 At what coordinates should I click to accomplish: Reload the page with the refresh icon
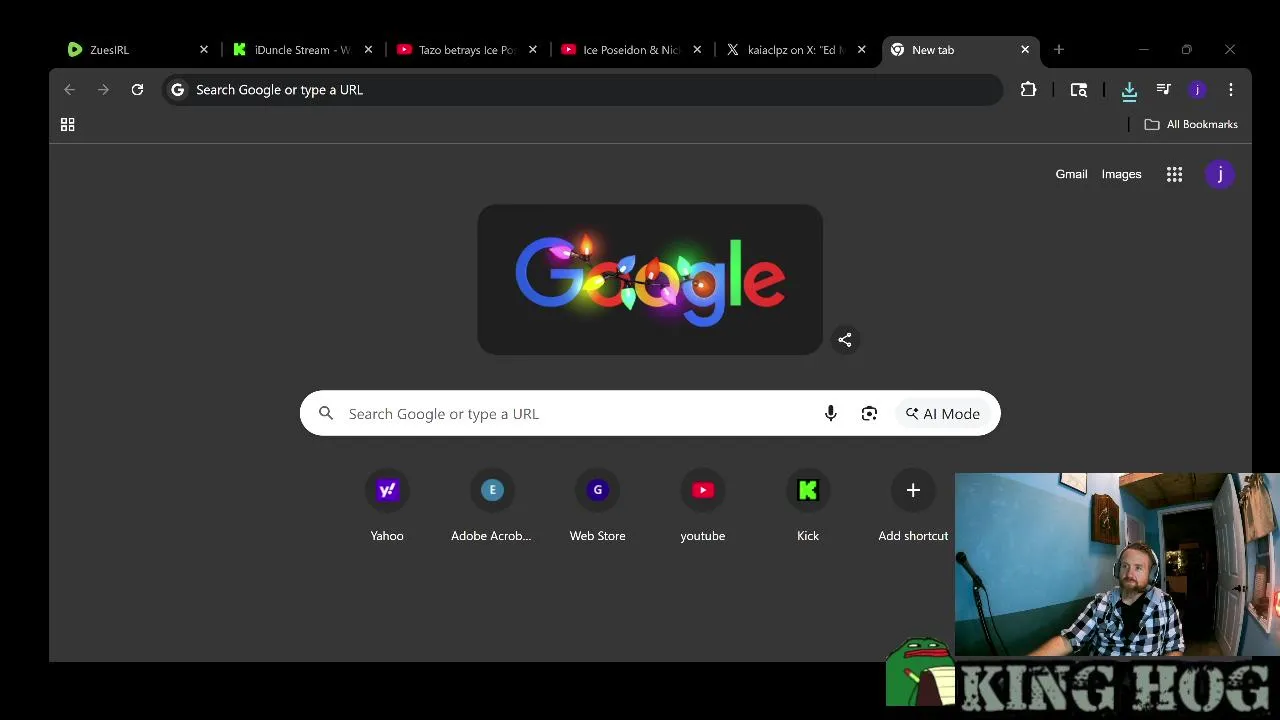[x=137, y=90]
